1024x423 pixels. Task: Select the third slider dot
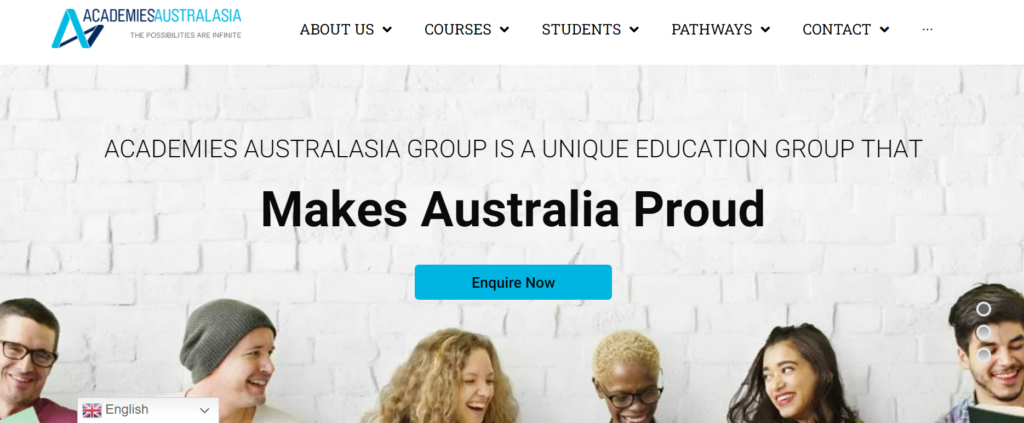coord(984,355)
